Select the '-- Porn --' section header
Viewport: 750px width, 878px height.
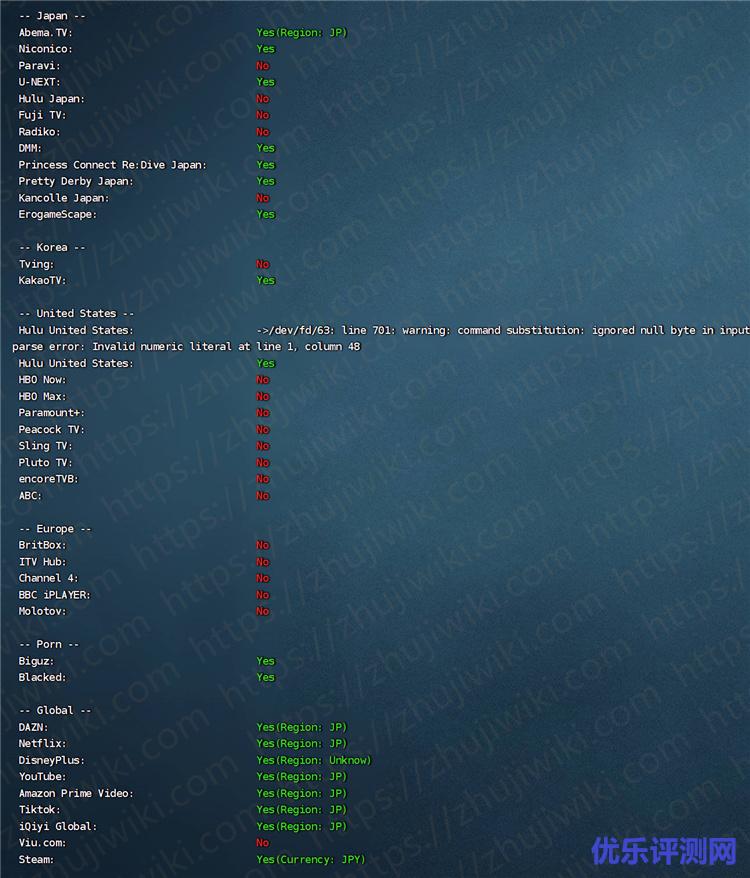(x=49, y=644)
